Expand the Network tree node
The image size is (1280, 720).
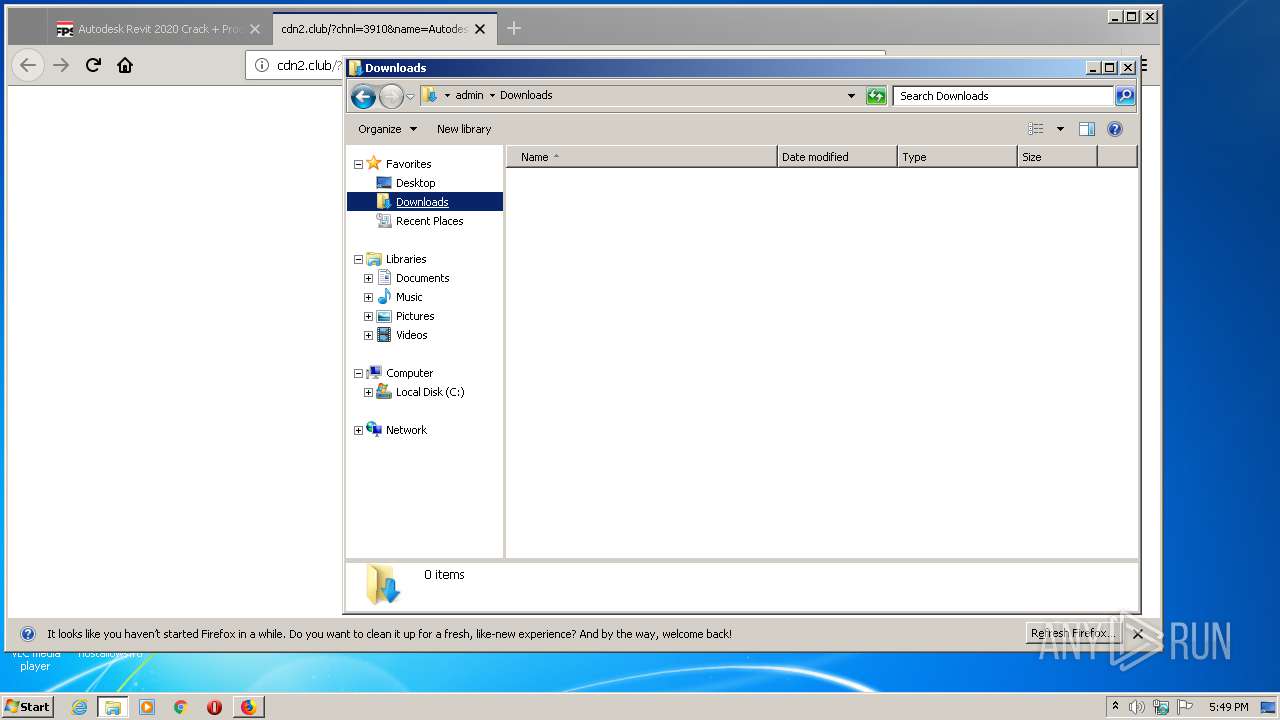[358, 430]
